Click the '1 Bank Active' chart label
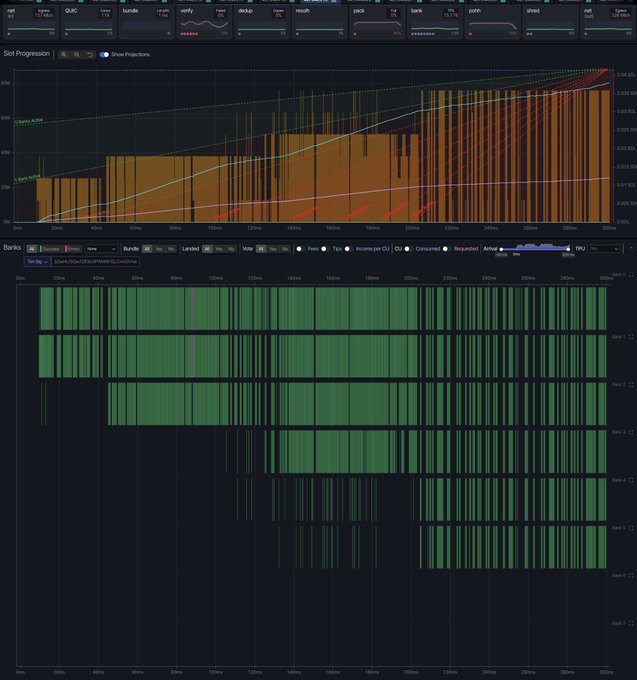 (x=27, y=178)
